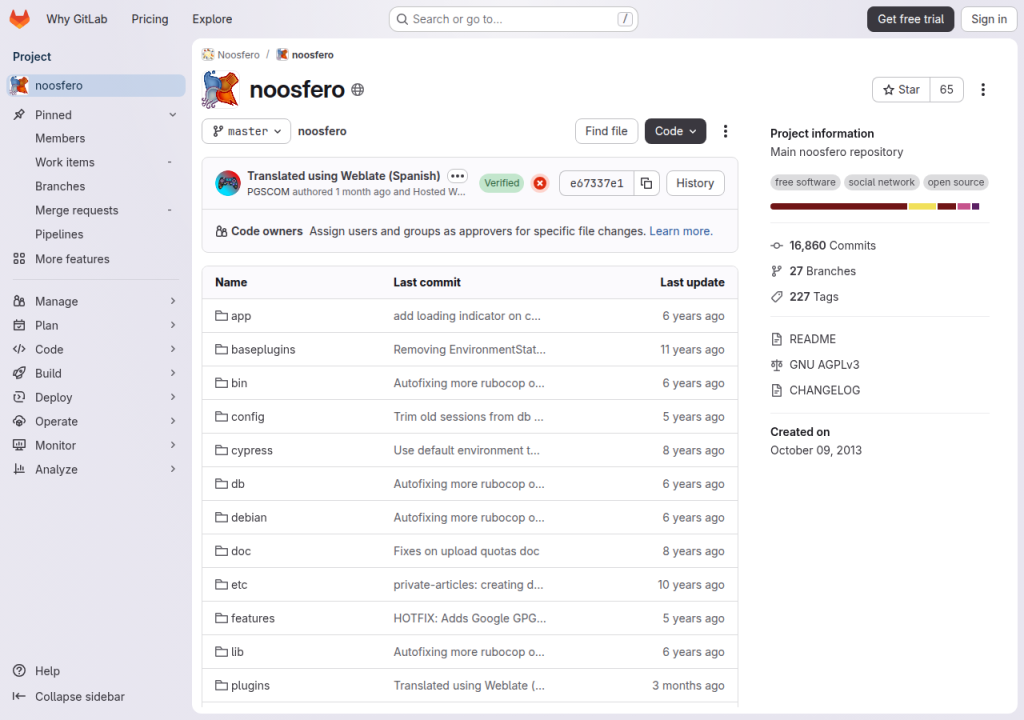Click the Build rocket icon
This screenshot has height=720, width=1024.
[19, 373]
